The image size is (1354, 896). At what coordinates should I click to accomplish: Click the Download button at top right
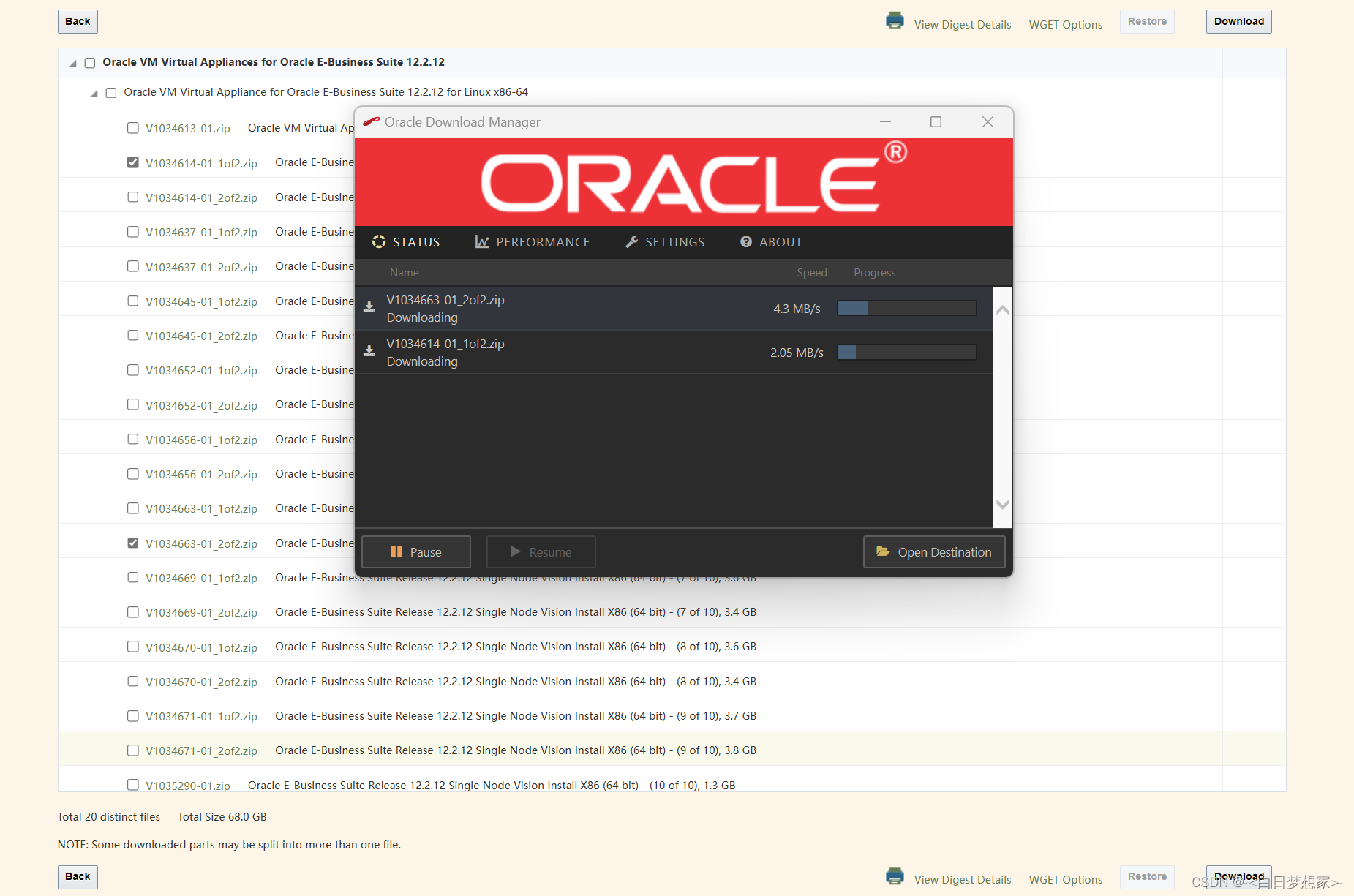1238,21
